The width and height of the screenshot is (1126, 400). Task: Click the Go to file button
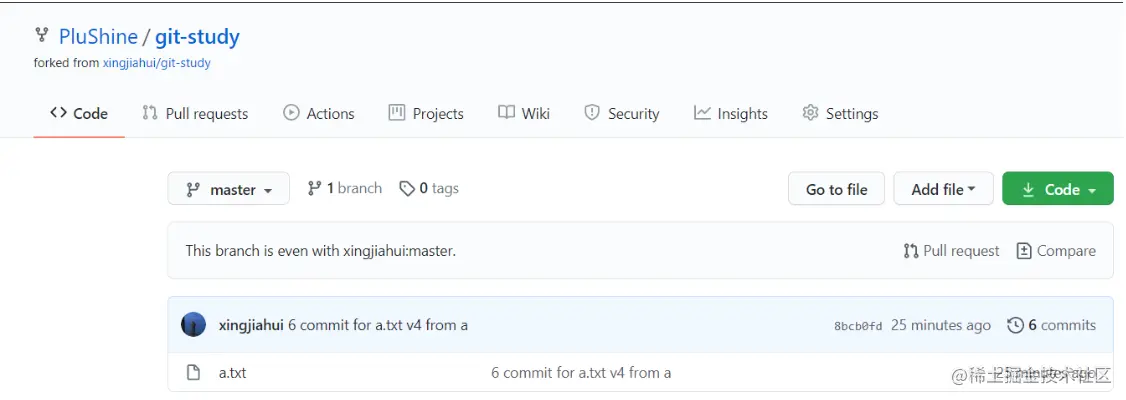point(837,190)
